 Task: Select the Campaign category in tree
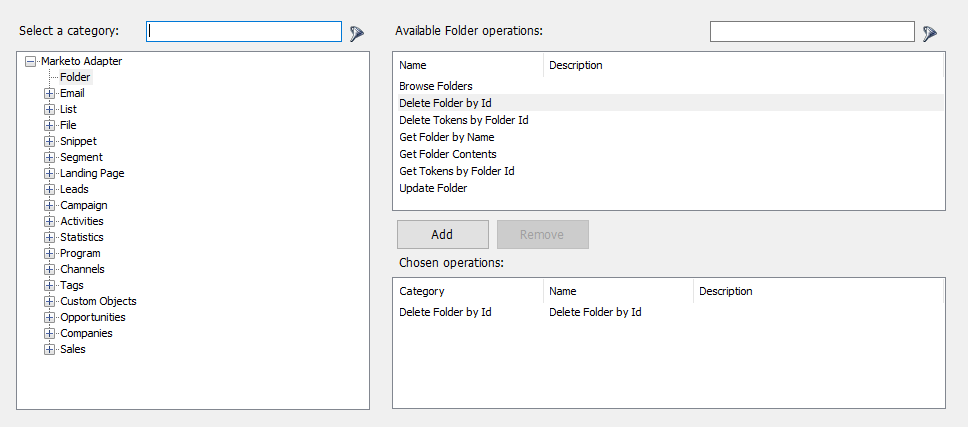[x=83, y=205]
